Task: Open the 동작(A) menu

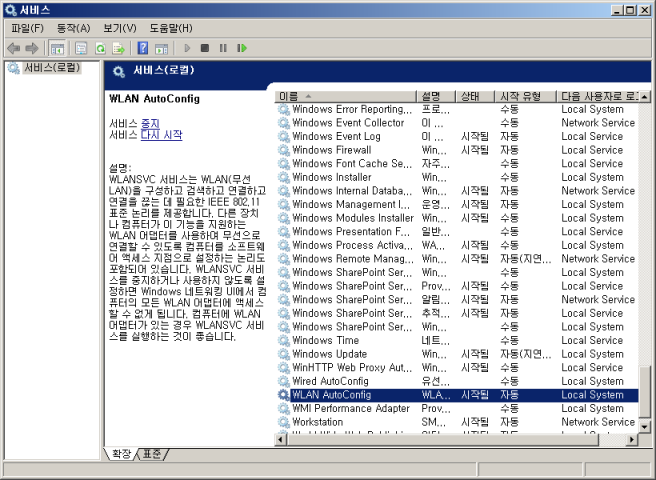Action: click(x=73, y=28)
